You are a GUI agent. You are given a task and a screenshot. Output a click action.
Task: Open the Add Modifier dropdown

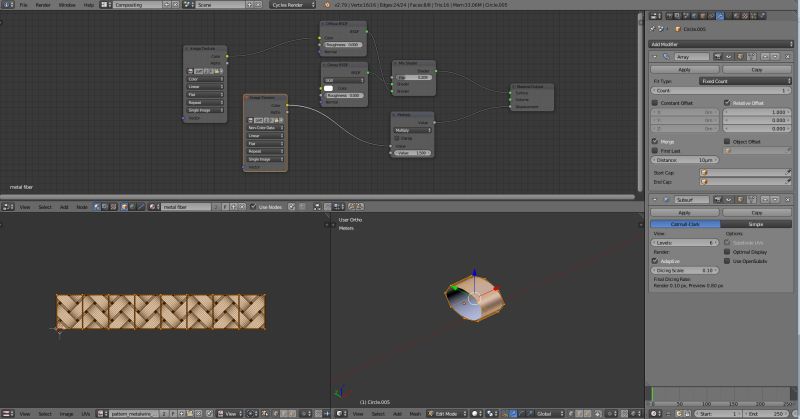click(721, 44)
